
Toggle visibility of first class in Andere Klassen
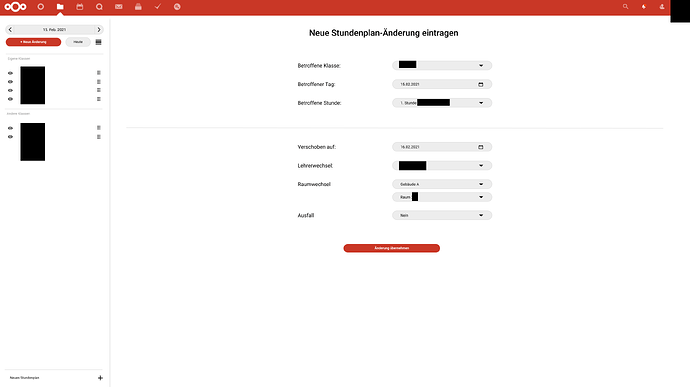[10, 128]
